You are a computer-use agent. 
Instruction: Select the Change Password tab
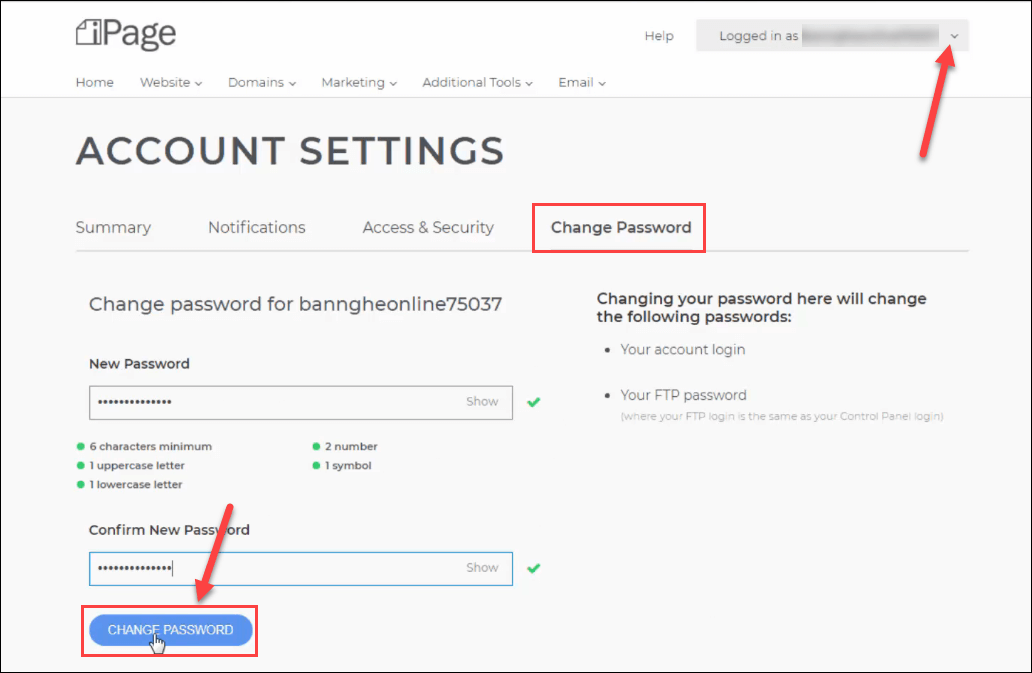621,228
